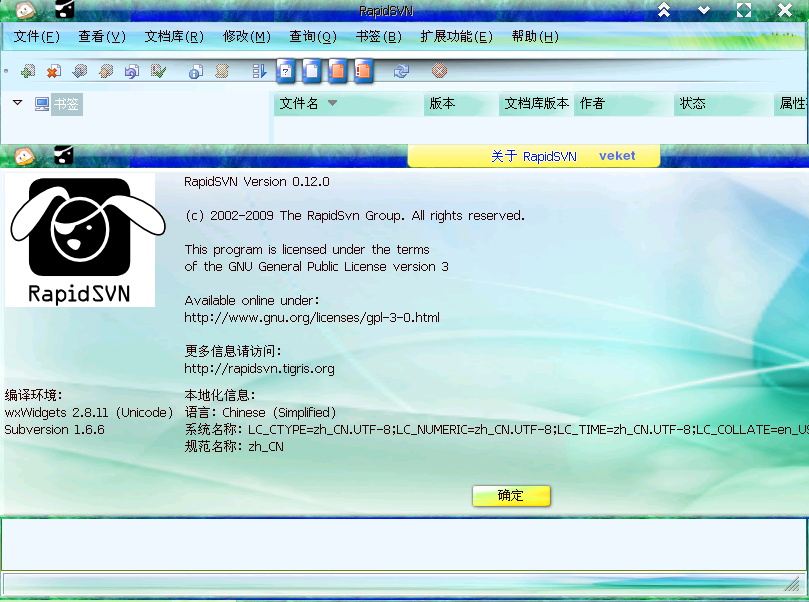Open the 文件(F) menu
Image resolution: width=809 pixels, height=602 pixels.
(37, 37)
